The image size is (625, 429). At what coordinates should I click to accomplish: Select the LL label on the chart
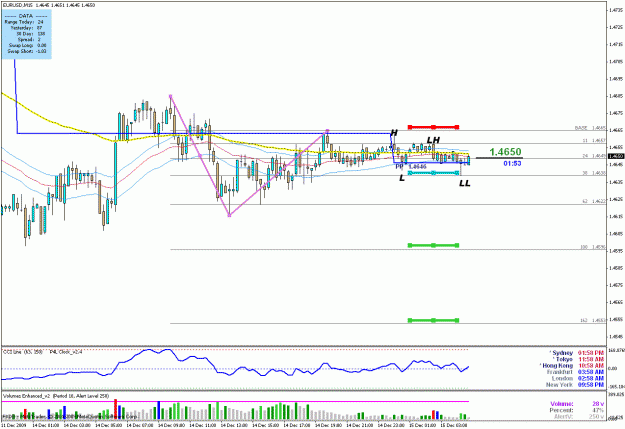(465, 183)
